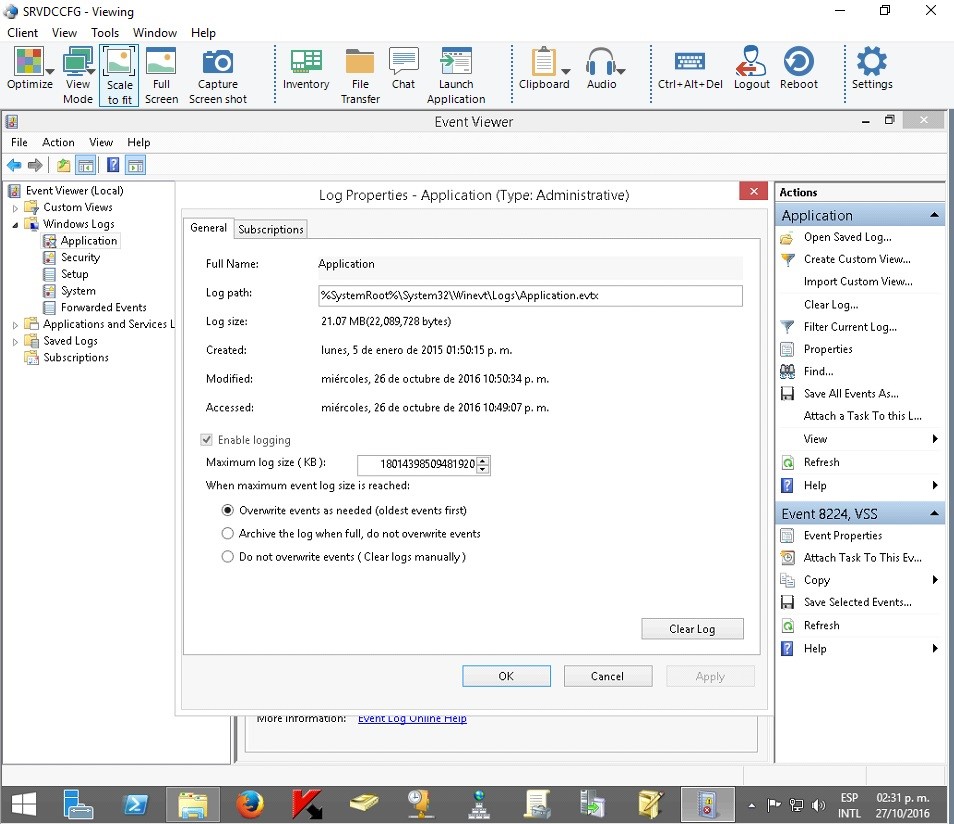Open the Action menu in Event Viewer

click(58, 142)
